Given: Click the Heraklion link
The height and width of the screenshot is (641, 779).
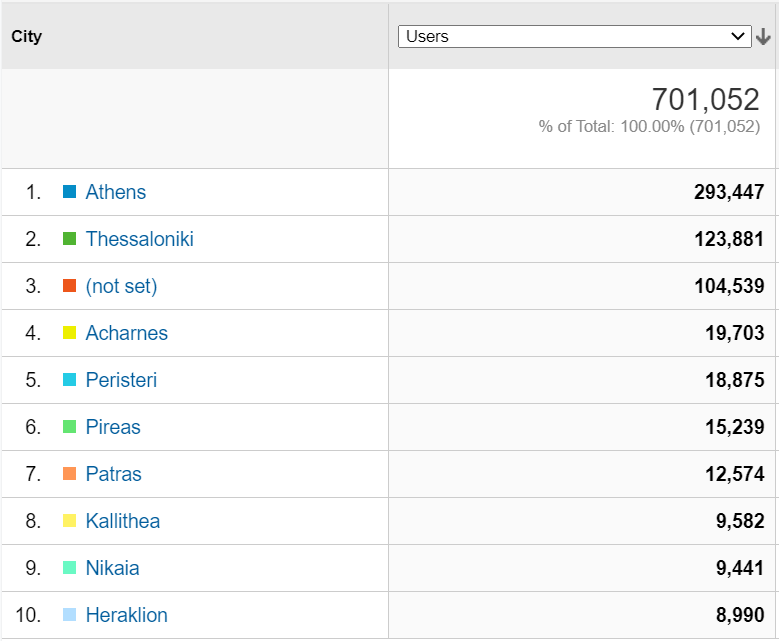Looking at the screenshot, I should 127,615.
